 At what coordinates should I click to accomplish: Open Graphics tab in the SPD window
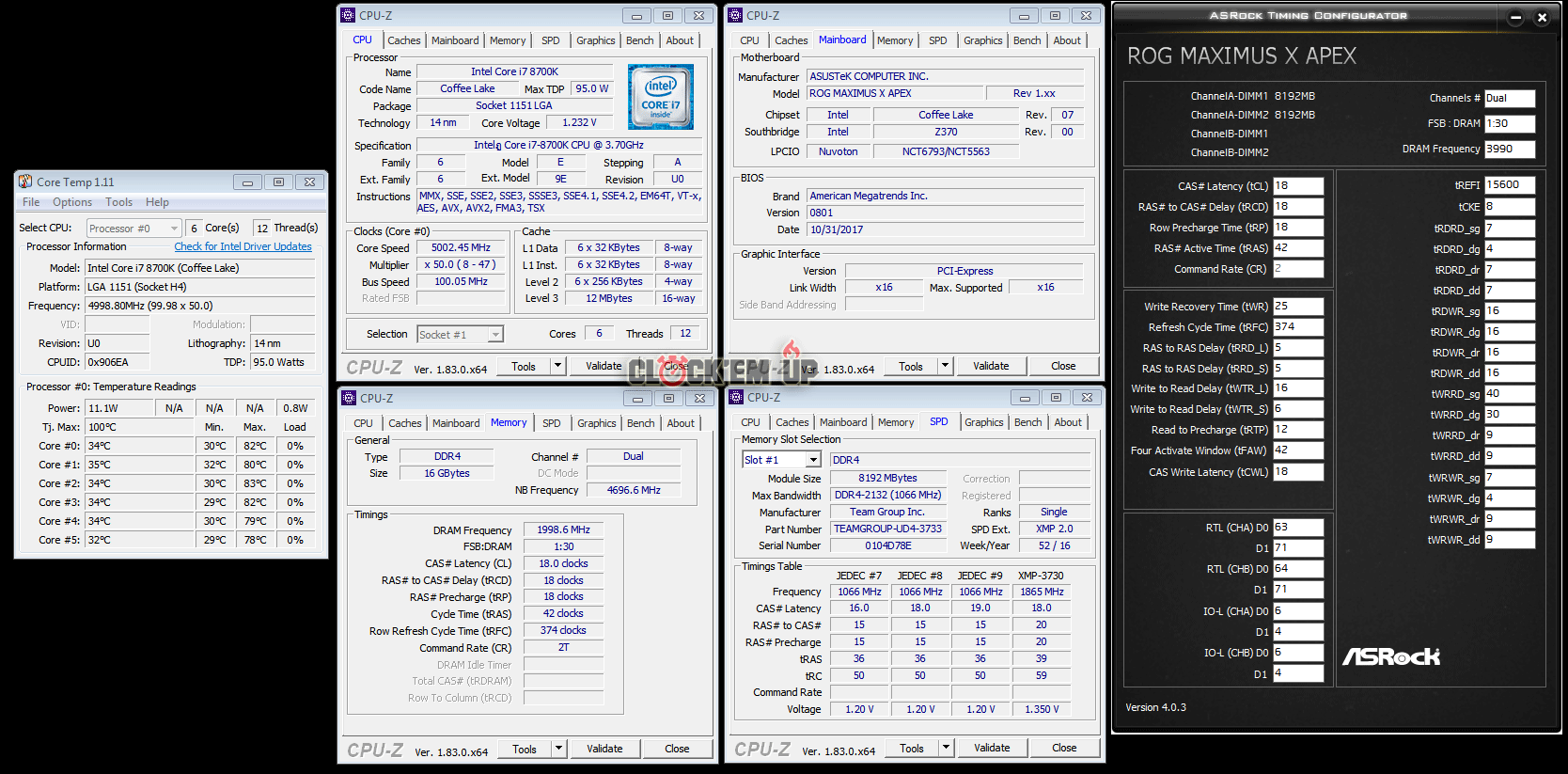(x=983, y=422)
